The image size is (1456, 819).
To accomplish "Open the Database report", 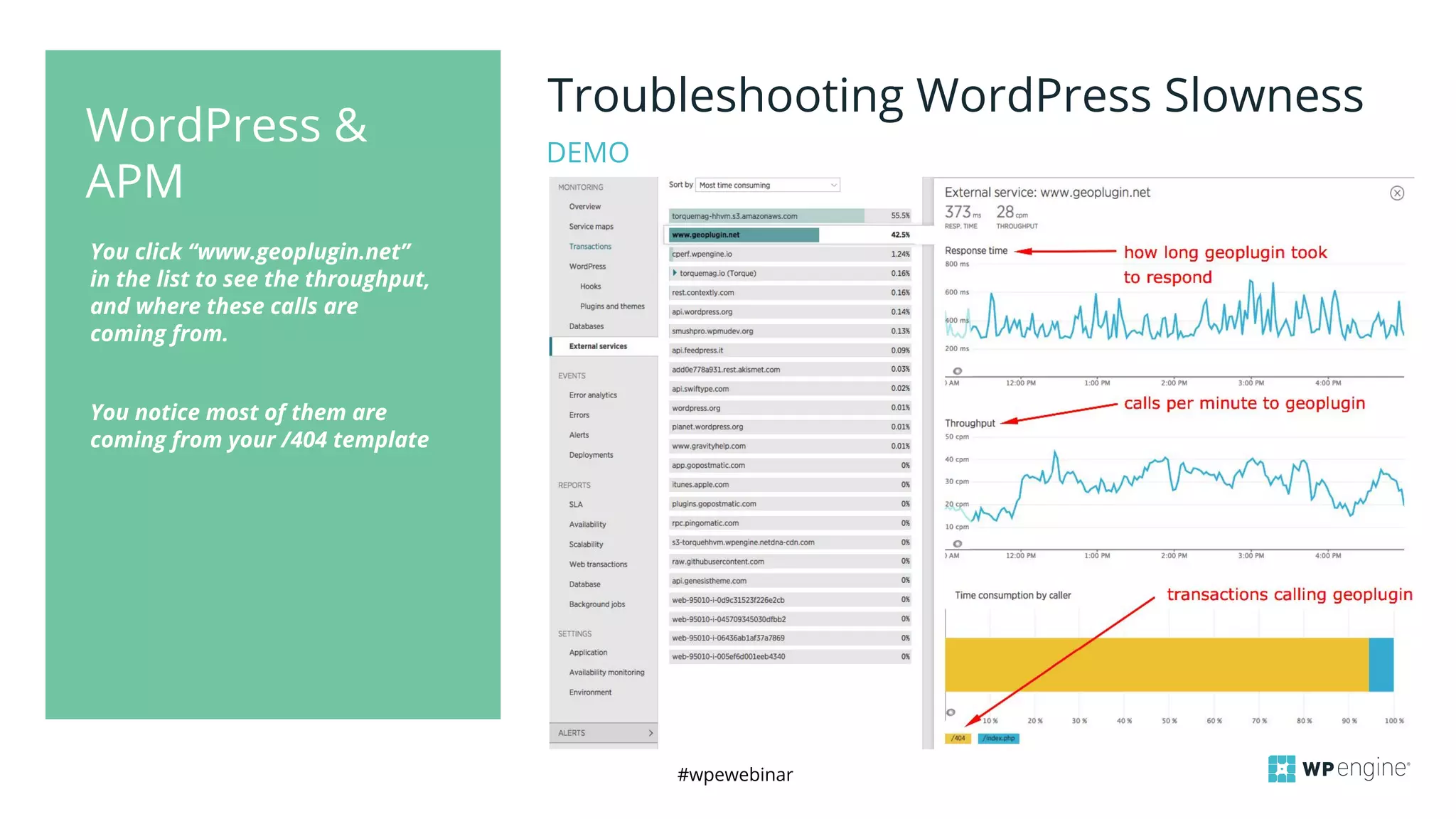I will tap(584, 584).
